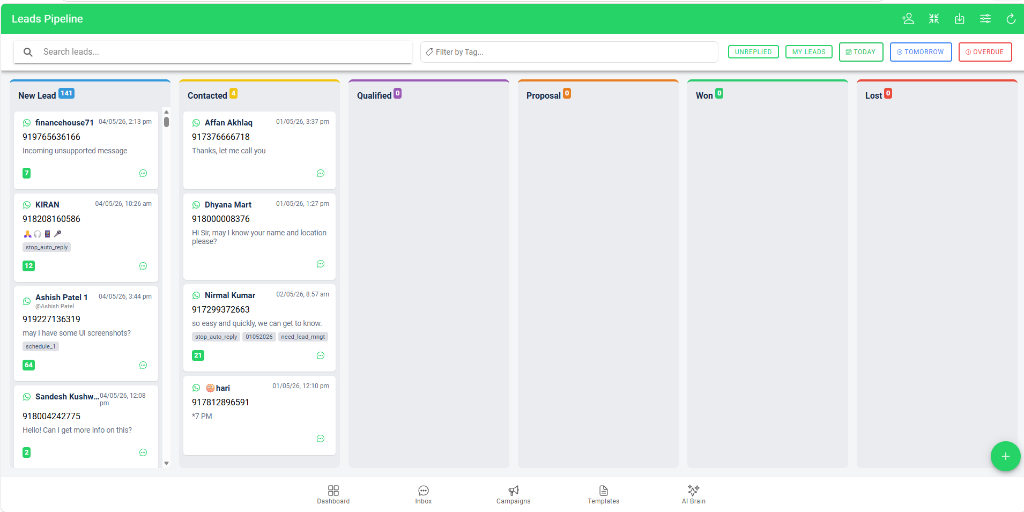Image resolution: width=1024 pixels, height=512 pixels.
Task: Open the Dashboard tab
Action: click(x=333, y=494)
